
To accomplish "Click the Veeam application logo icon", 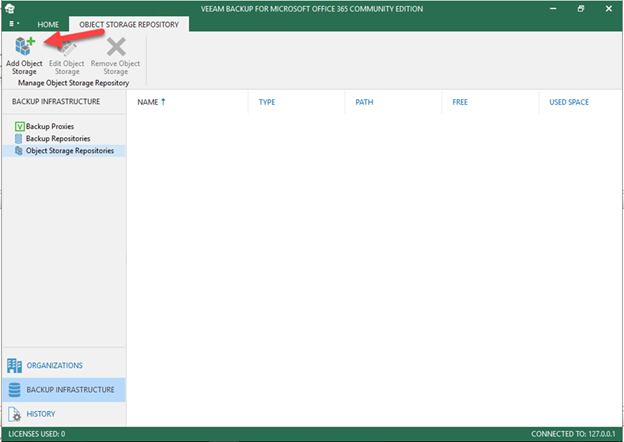I will click(10, 8).
